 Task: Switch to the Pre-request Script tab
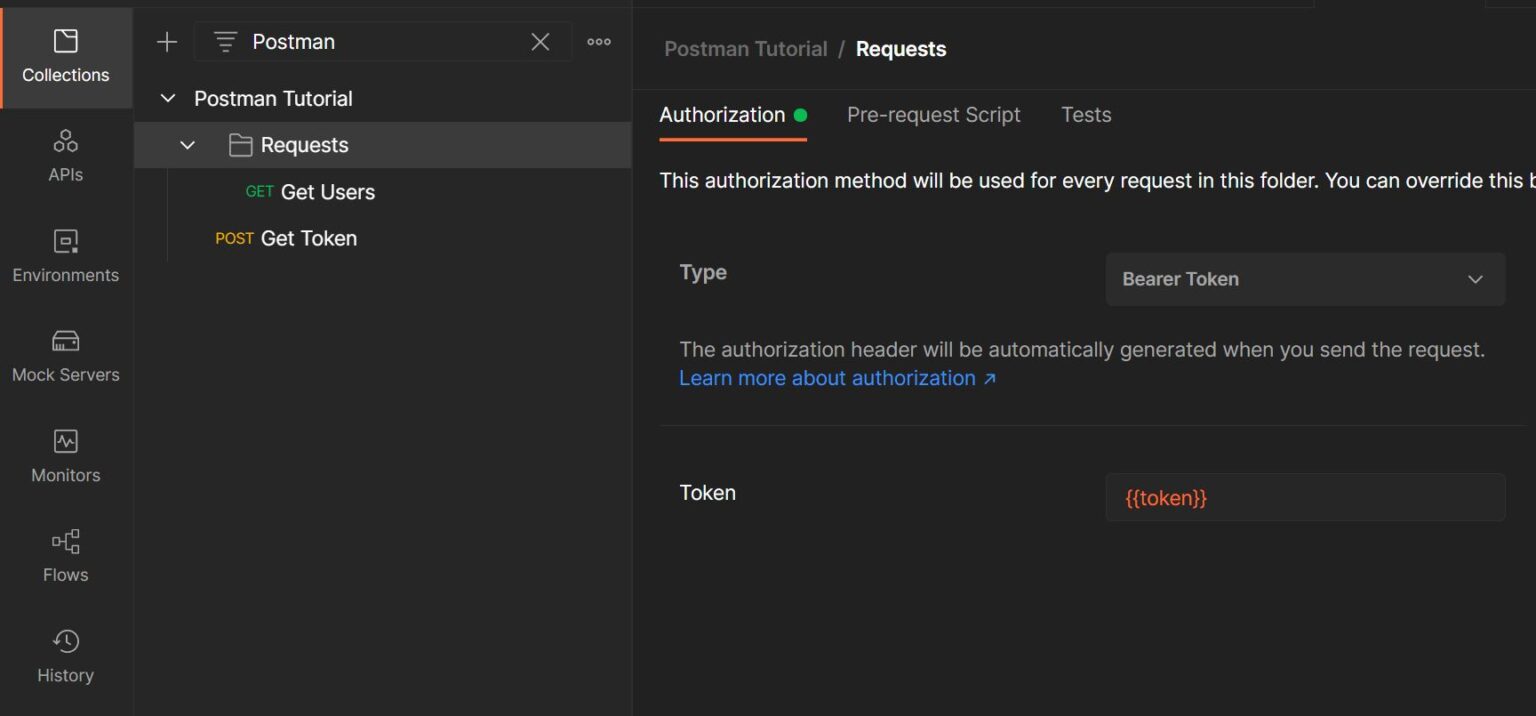(x=933, y=114)
